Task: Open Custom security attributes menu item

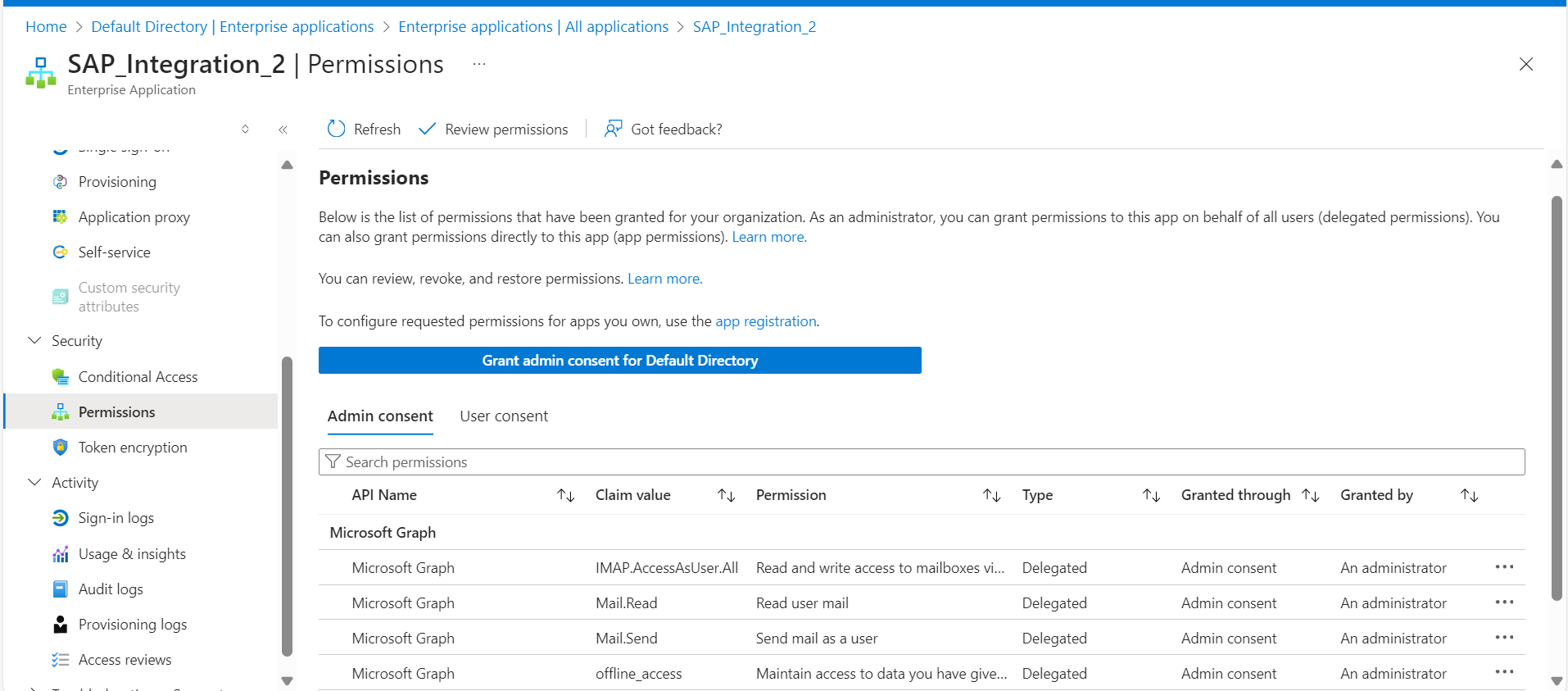Action: pyautogui.click(x=129, y=297)
